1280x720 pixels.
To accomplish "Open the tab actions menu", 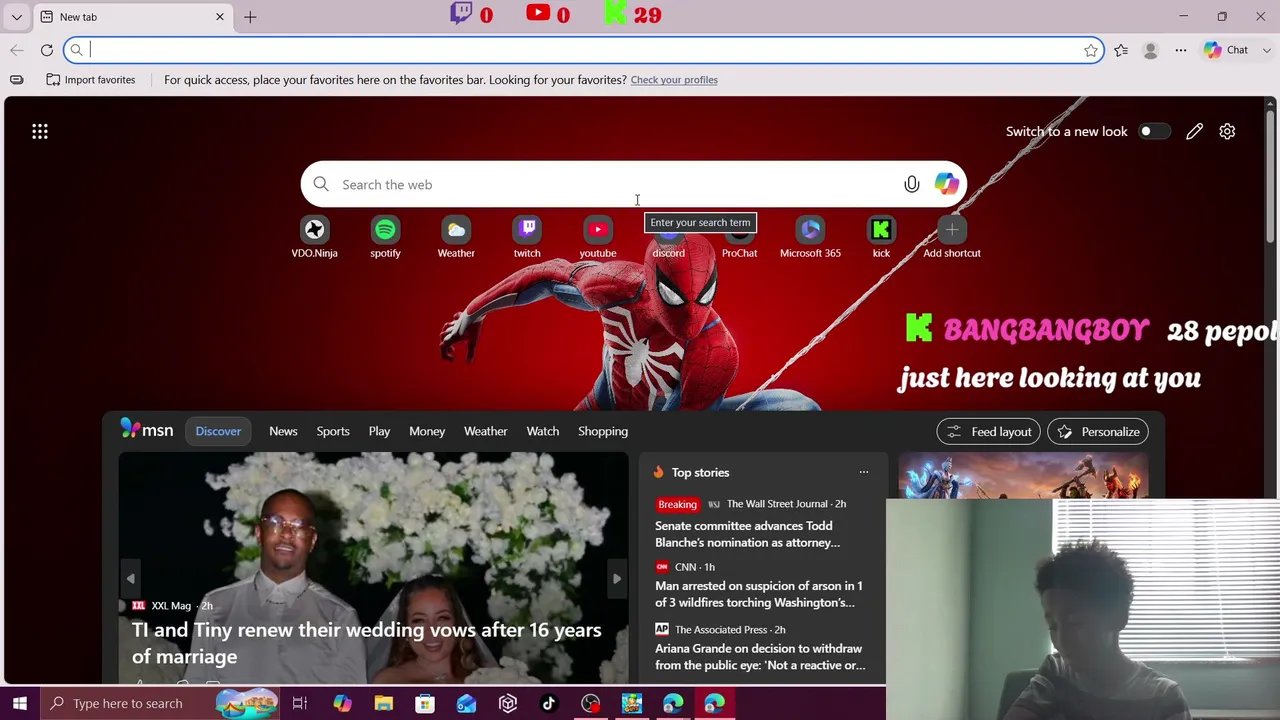I will (x=16, y=17).
